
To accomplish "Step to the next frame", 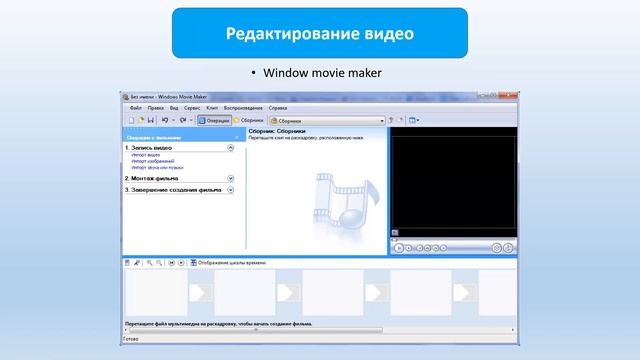I will [x=436, y=248].
